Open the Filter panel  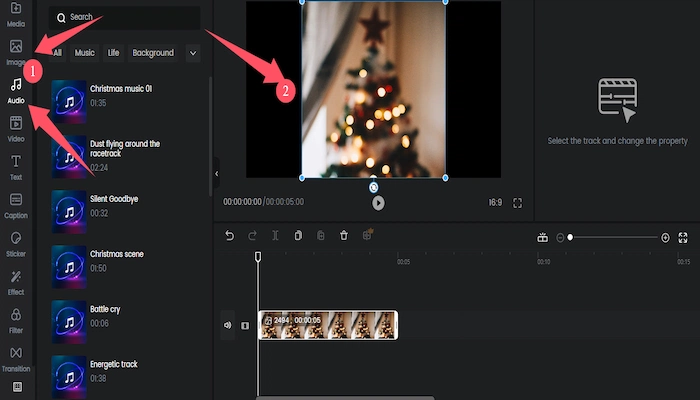(x=16, y=319)
